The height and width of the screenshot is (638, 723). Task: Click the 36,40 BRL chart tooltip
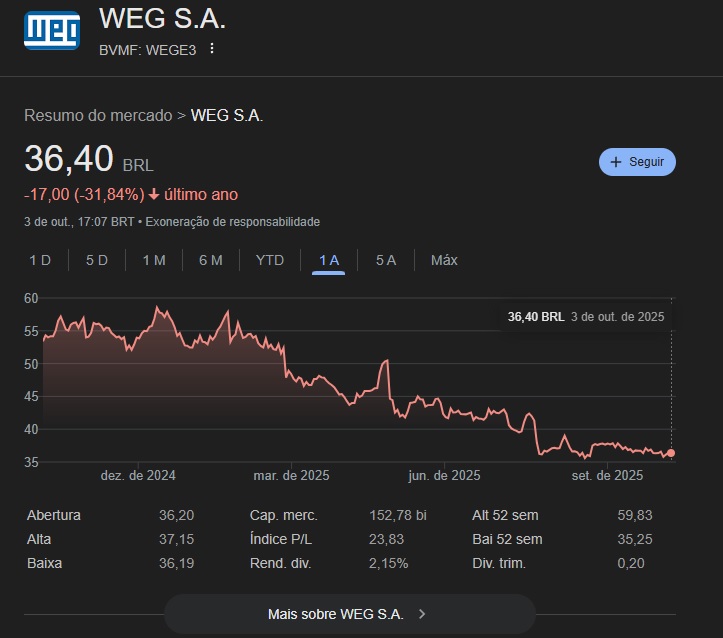point(586,317)
